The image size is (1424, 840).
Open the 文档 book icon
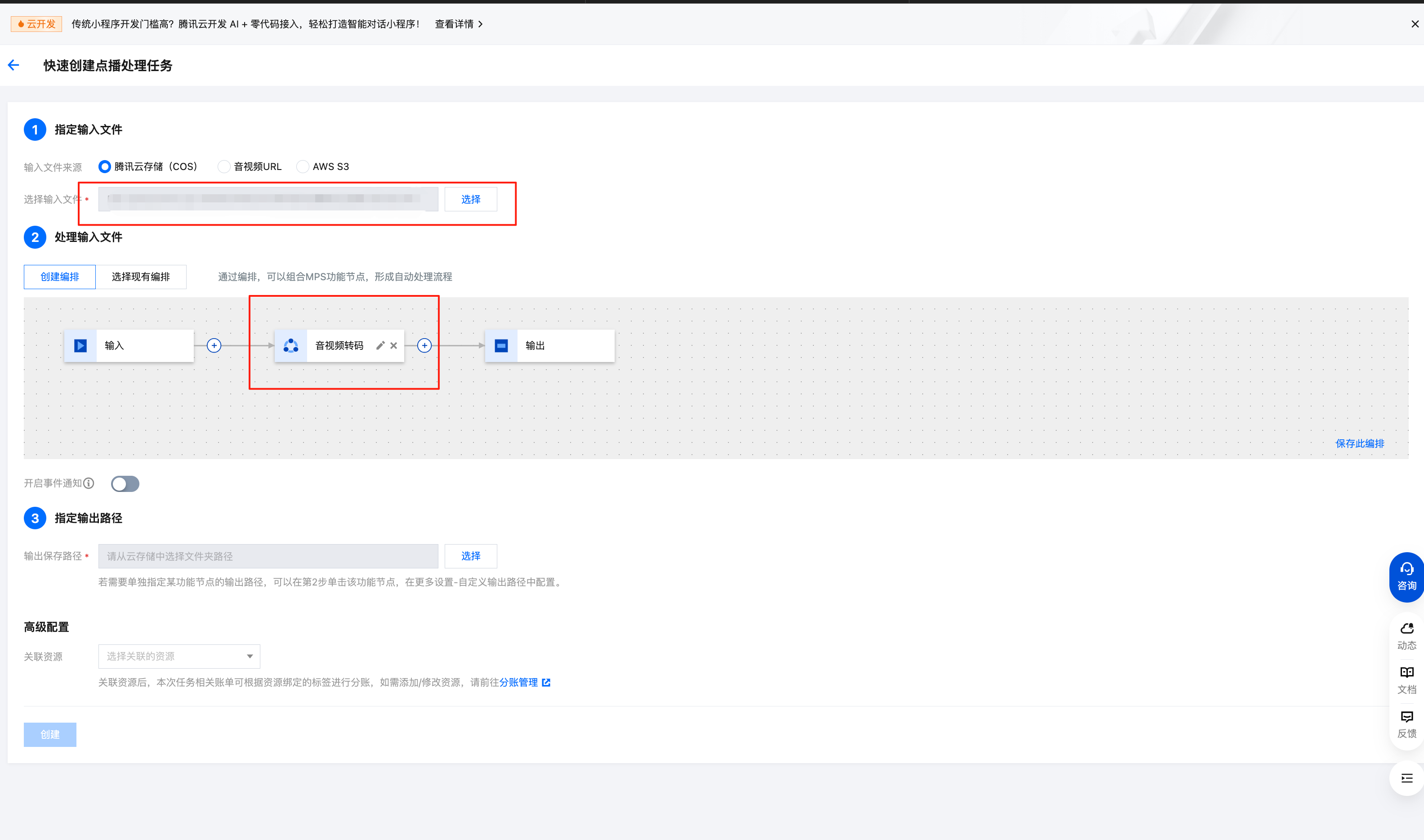1406,679
